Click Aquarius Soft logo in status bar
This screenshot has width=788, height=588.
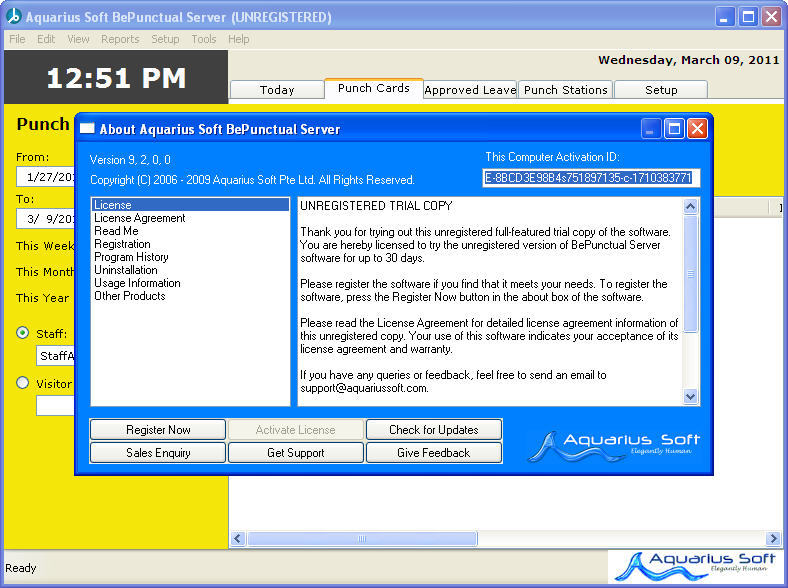click(x=696, y=567)
